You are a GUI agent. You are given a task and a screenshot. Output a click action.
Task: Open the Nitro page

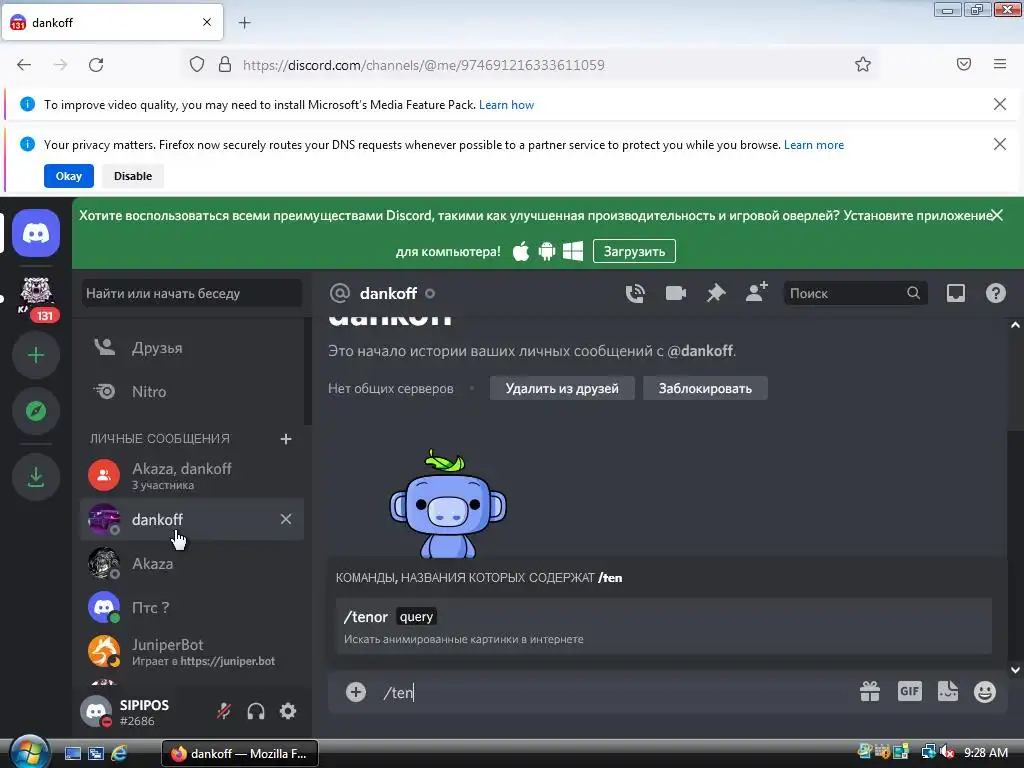click(192, 392)
